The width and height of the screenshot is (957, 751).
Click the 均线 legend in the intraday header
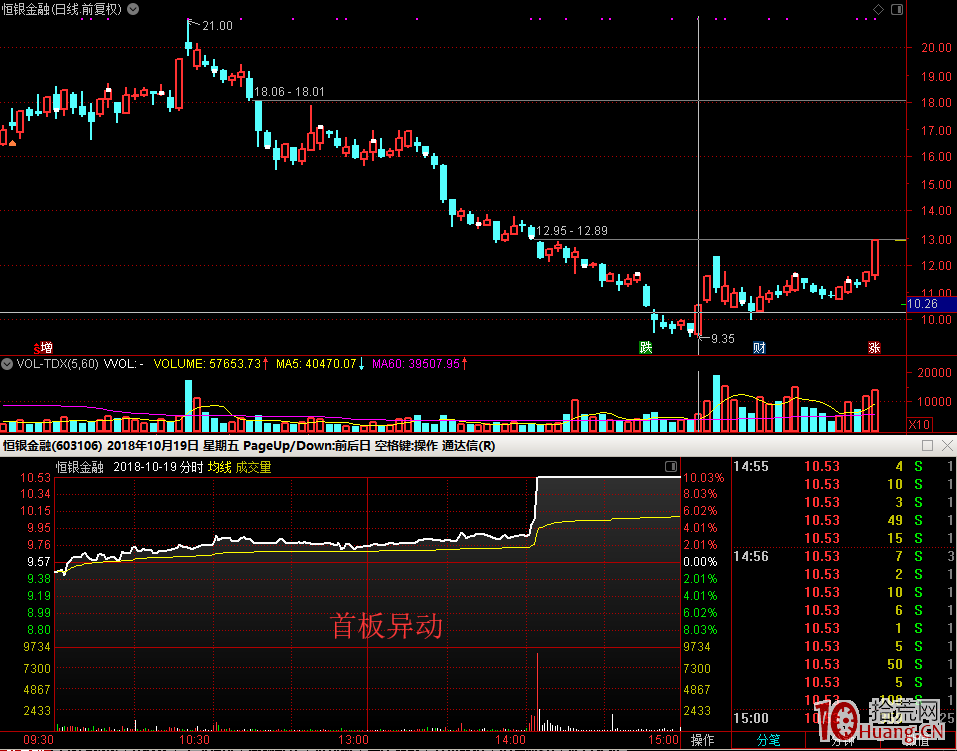click(219, 467)
